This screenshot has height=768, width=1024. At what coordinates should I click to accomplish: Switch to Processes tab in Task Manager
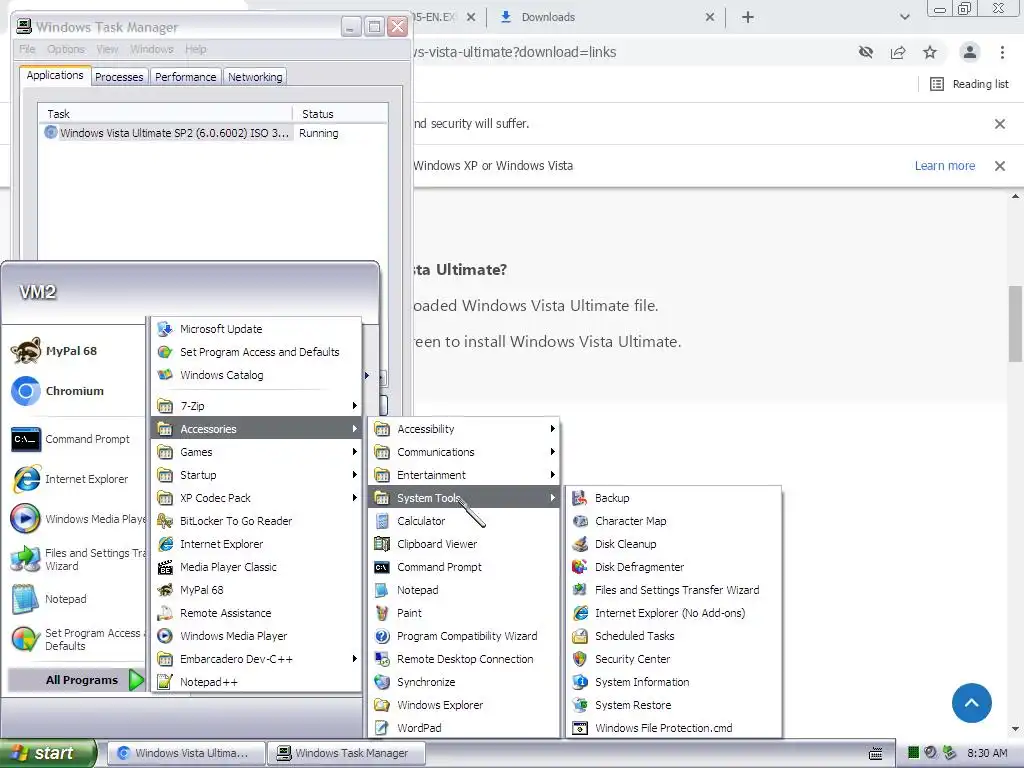(119, 76)
